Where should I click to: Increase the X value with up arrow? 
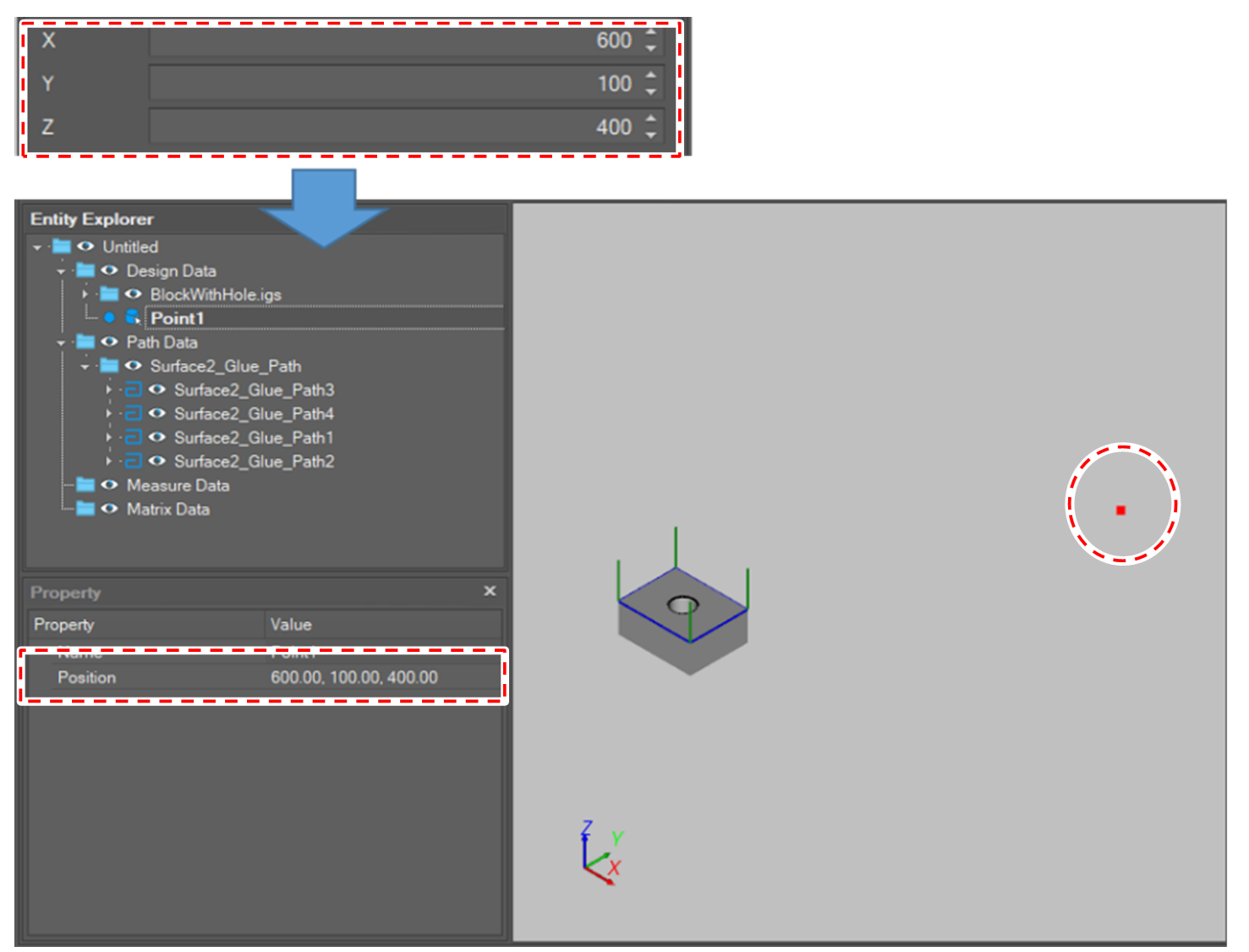(650, 33)
